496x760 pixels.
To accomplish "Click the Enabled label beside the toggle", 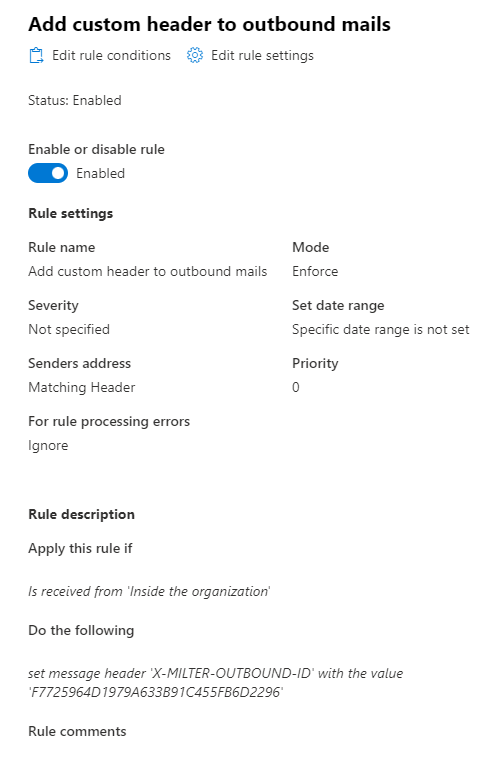I will pyautogui.click(x=100, y=173).
